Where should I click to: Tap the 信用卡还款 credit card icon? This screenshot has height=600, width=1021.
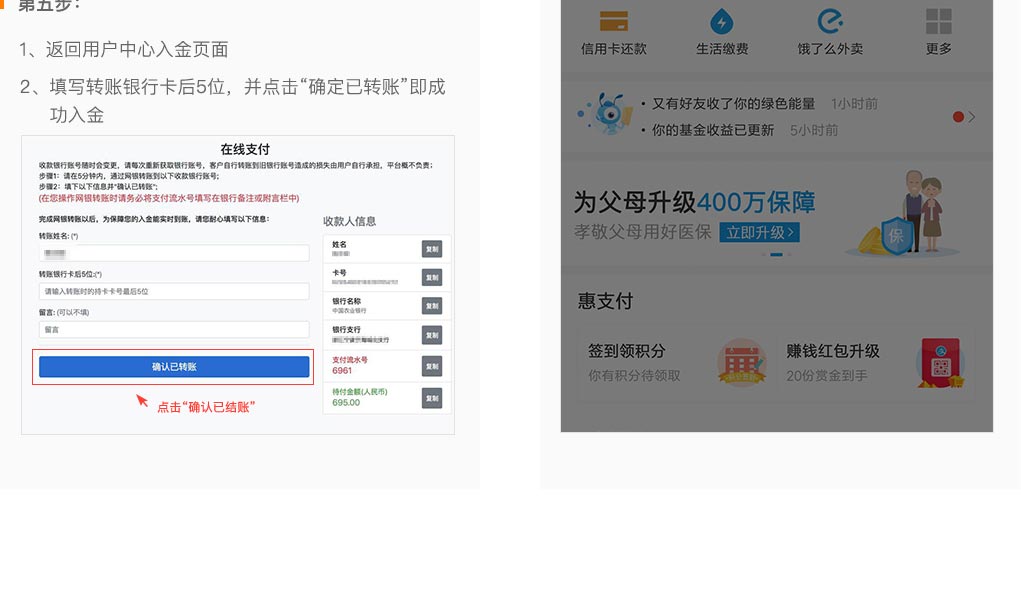[613, 21]
